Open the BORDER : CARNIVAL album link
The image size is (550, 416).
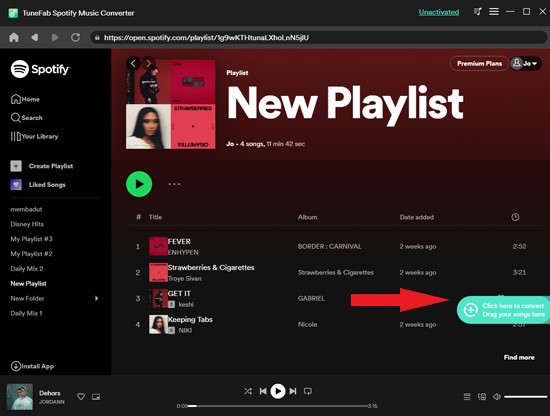[x=329, y=247]
